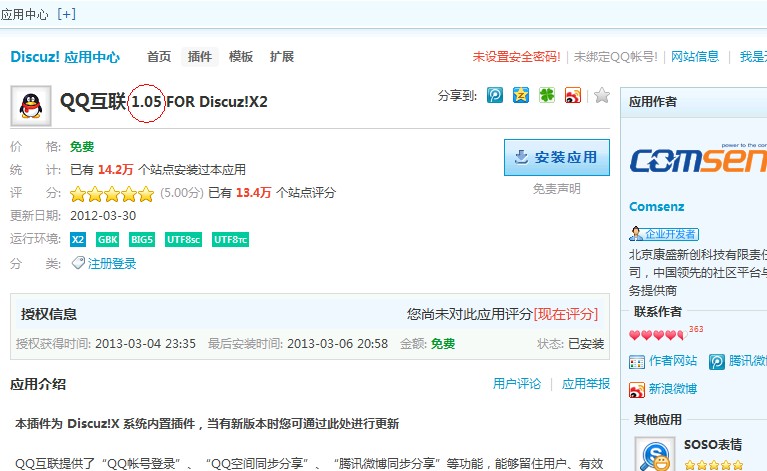This screenshot has height=471, width=767.
Task: Open 免责声明 link
Action: click(557, 189)
